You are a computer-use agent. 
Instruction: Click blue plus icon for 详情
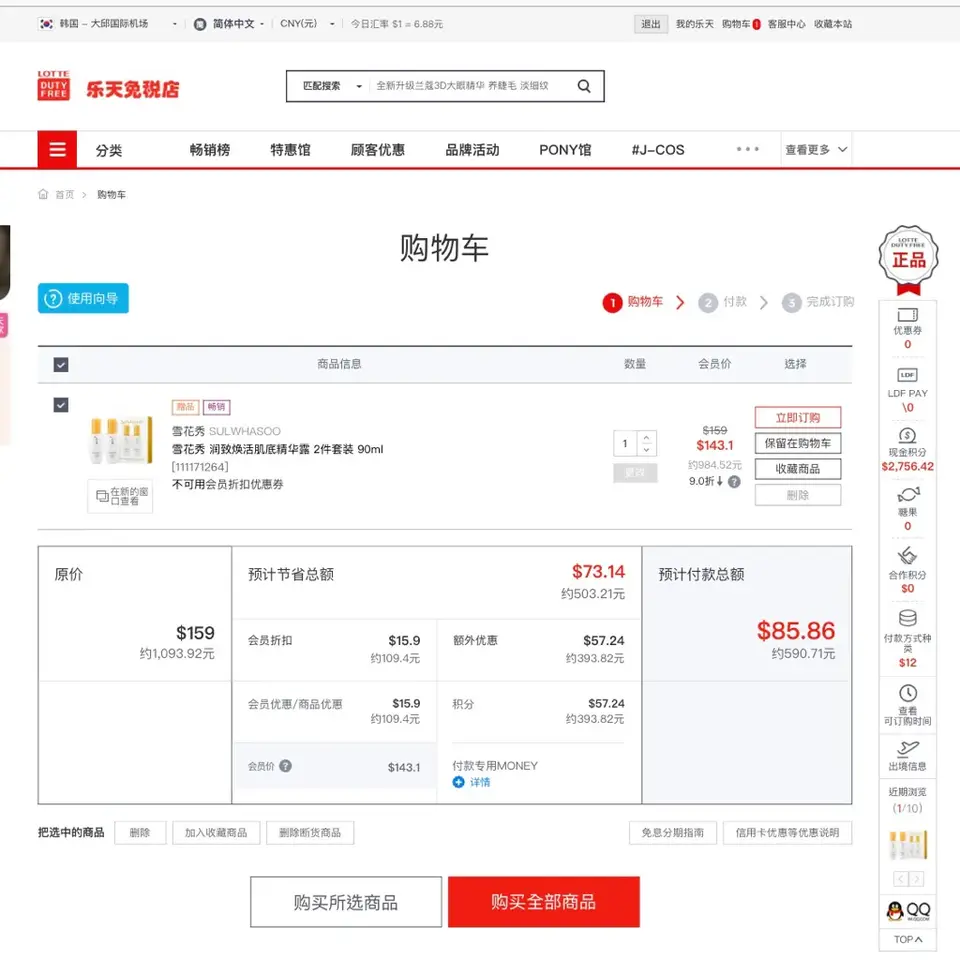tap(458, 782)
